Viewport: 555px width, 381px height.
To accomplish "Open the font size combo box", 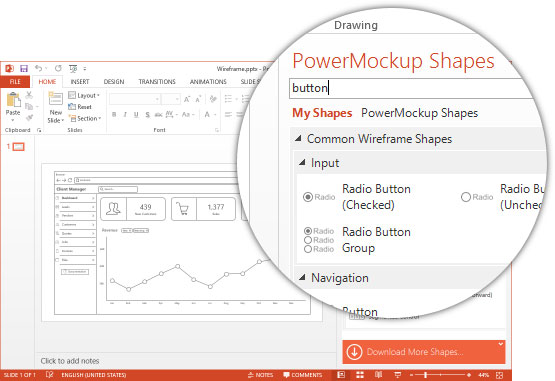I will [x=171, y=99].
